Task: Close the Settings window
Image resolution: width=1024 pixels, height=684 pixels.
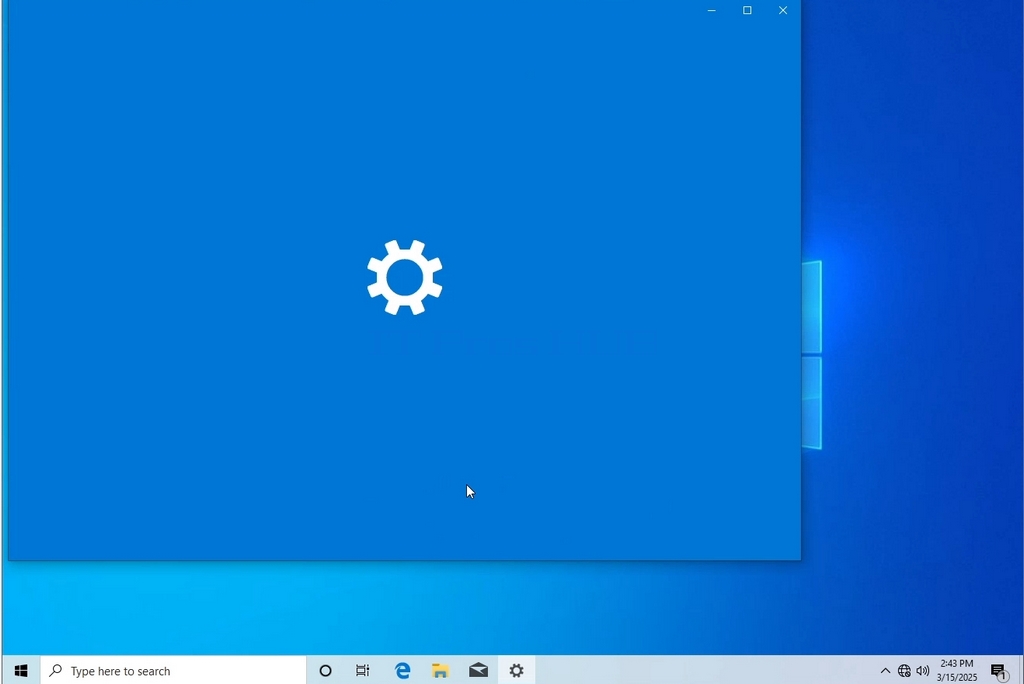Action: (783, 10)
